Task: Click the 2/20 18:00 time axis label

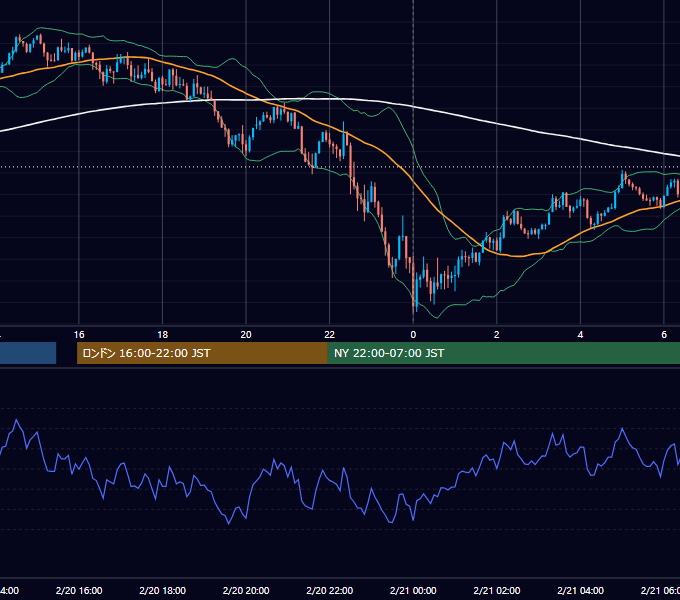Action: tap(163, 590)
